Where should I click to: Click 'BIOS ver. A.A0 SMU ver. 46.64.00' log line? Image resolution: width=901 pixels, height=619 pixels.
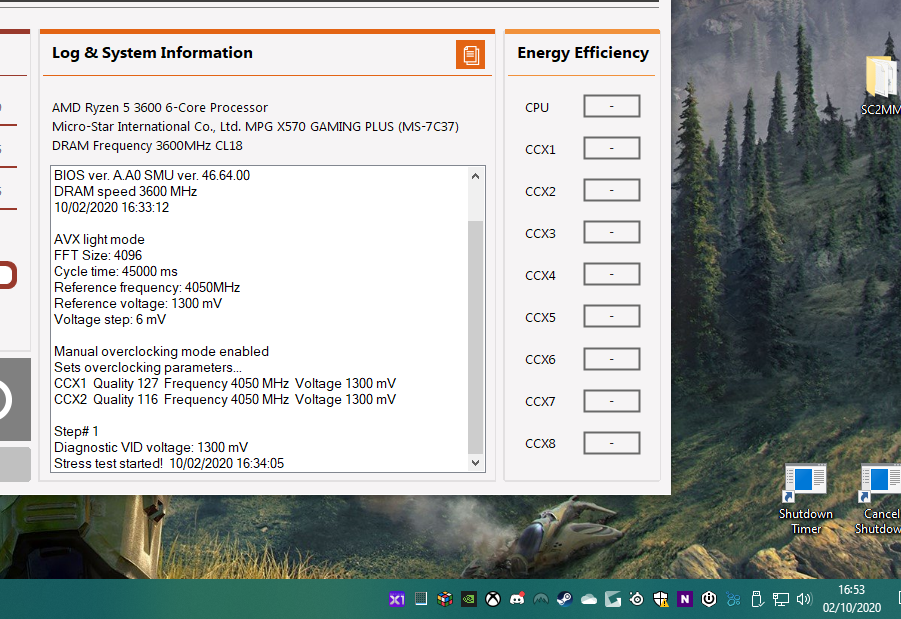[x=152, y=175]
